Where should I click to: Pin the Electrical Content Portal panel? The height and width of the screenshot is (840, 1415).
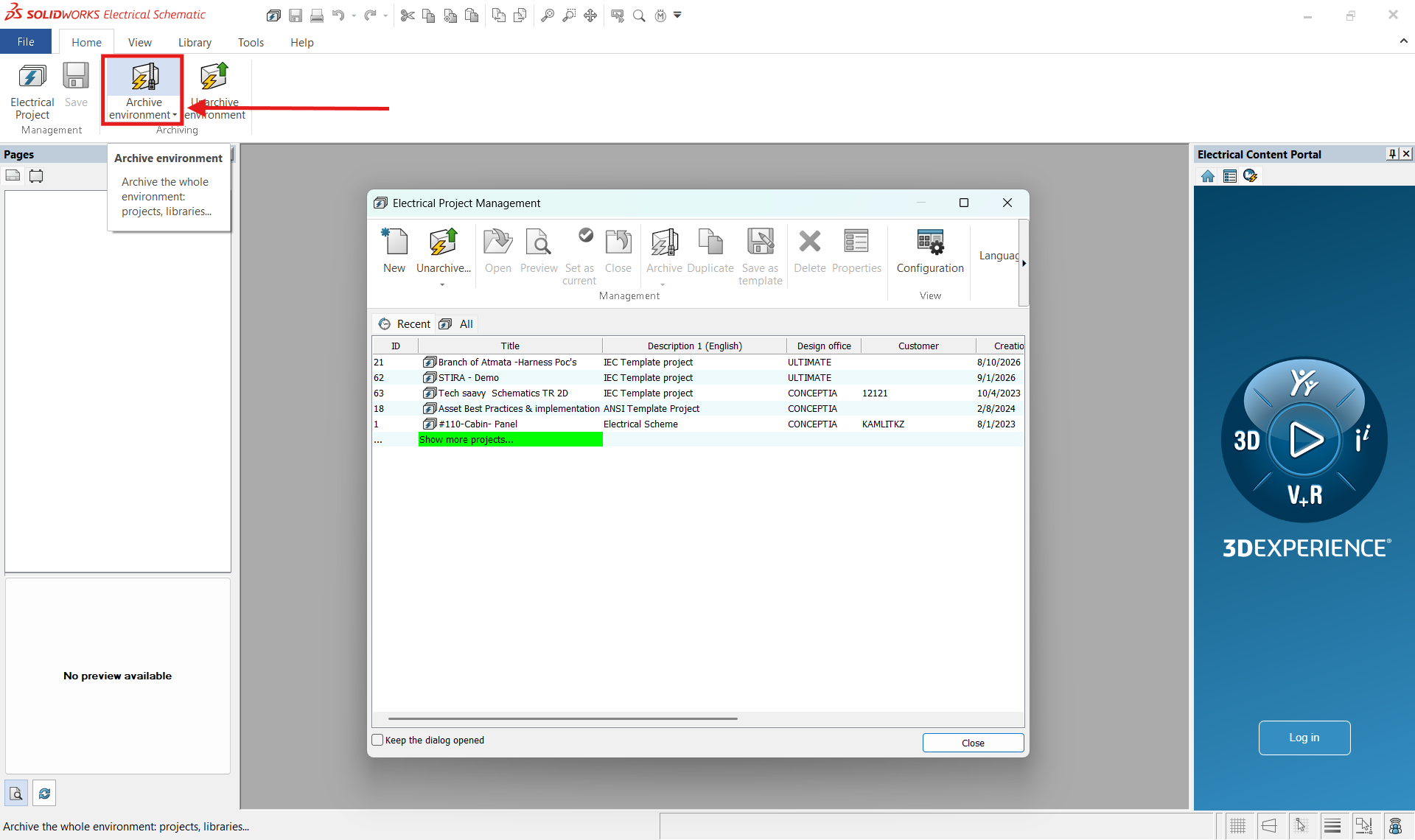(x=1391, y=153)
